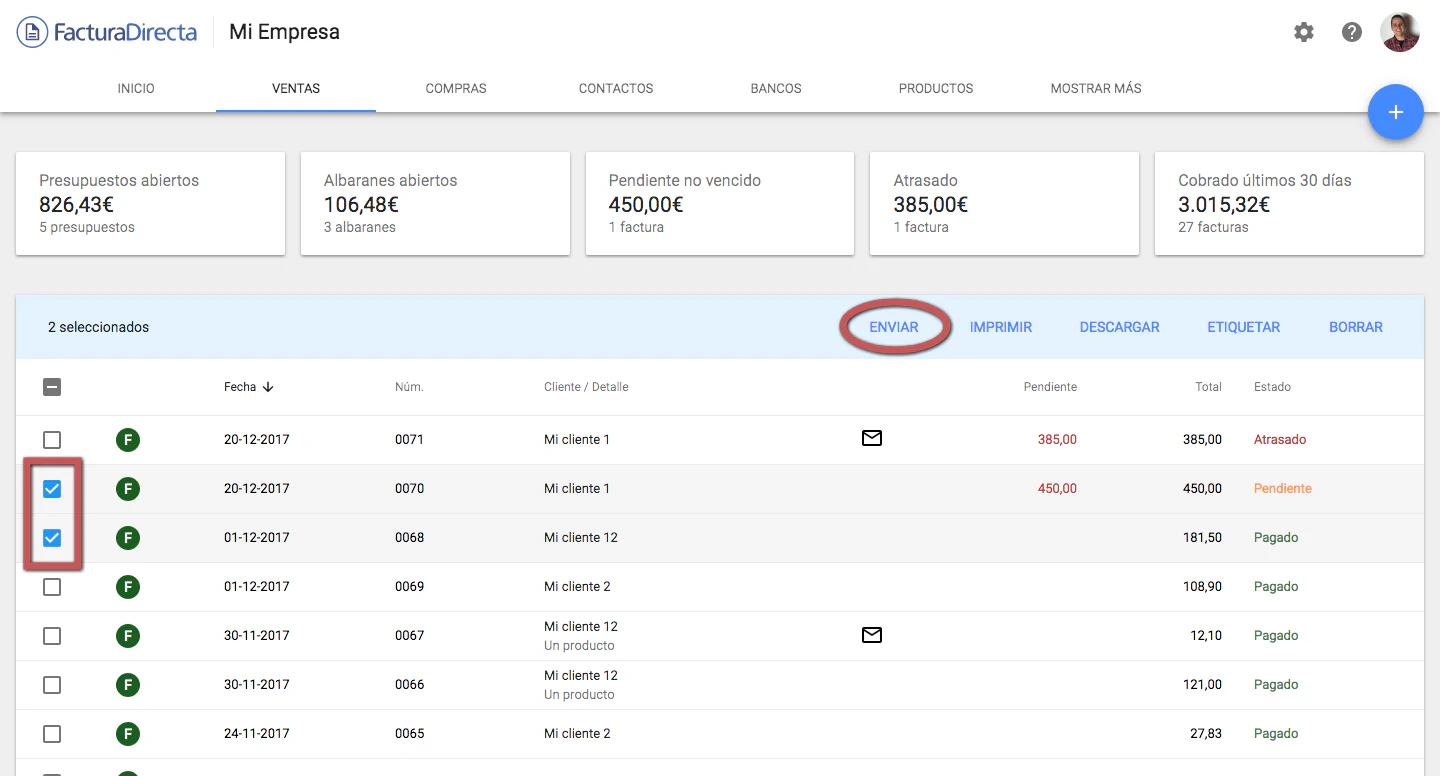Uncheck the checkbox for invoice 0070
Viewport: 1440px width, 776px height.
(x=52, y=489)
